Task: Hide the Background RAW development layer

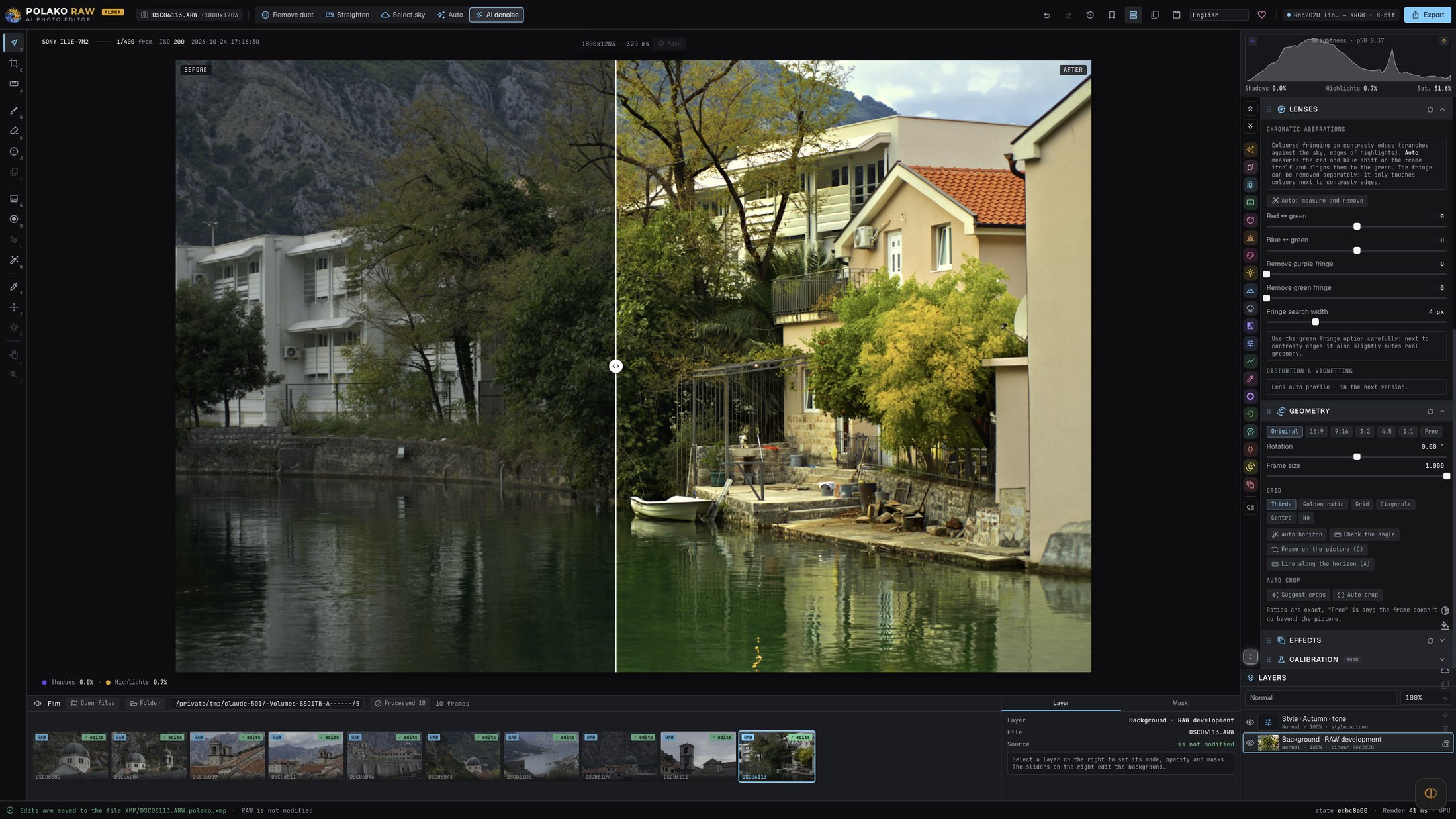Action: (1250, 743)
